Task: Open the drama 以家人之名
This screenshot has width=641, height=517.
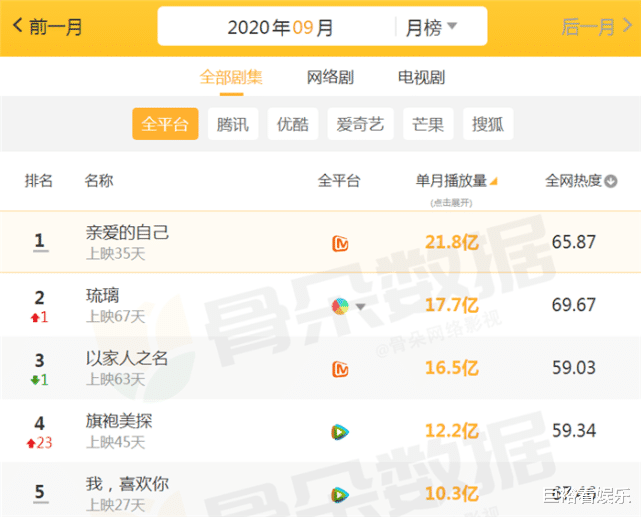Action: click(x=127, y=358)
